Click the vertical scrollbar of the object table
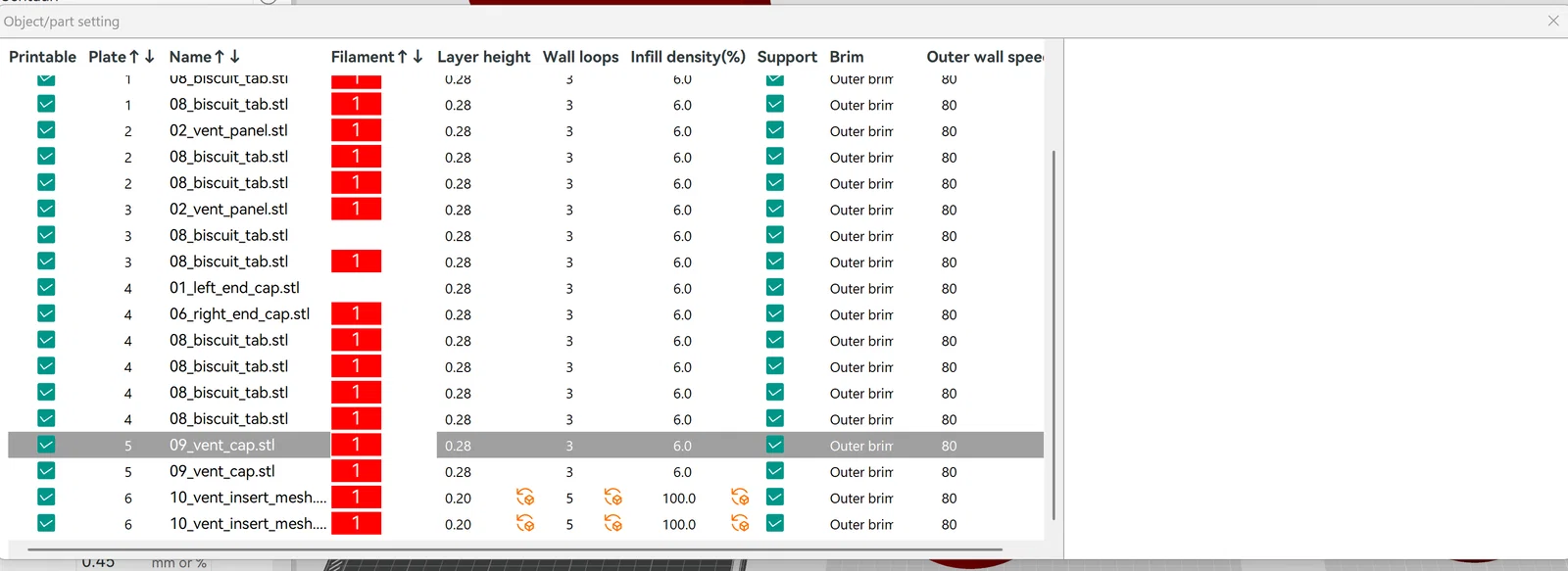 1053,335
